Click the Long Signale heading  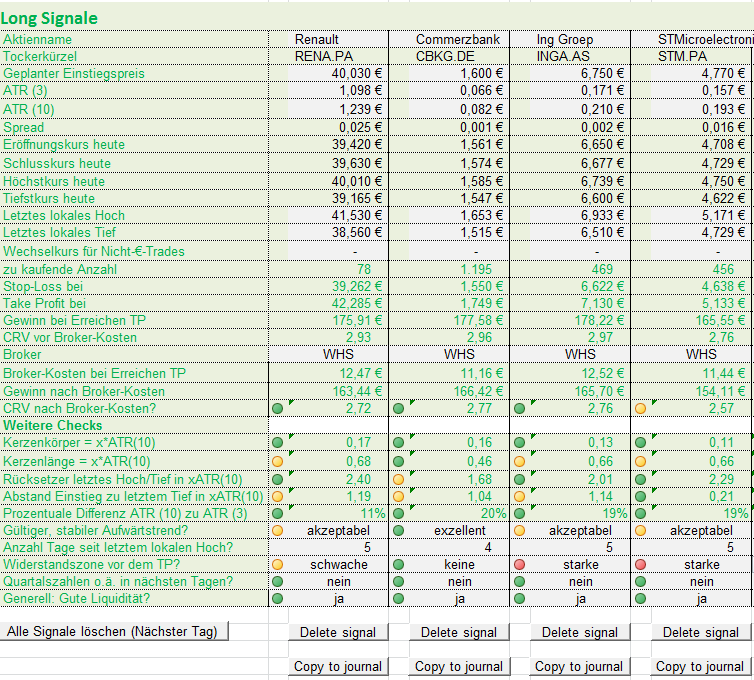click(49, 18)
